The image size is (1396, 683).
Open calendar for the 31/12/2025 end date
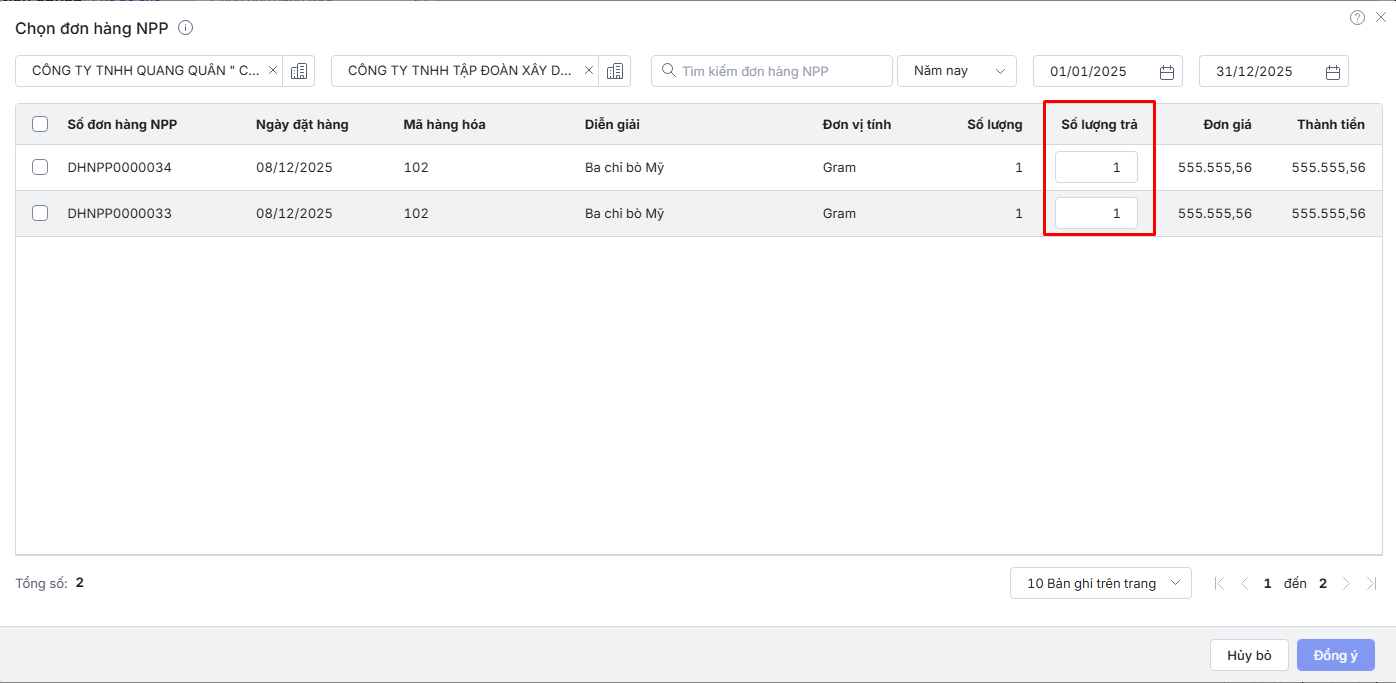(1332, 72)
